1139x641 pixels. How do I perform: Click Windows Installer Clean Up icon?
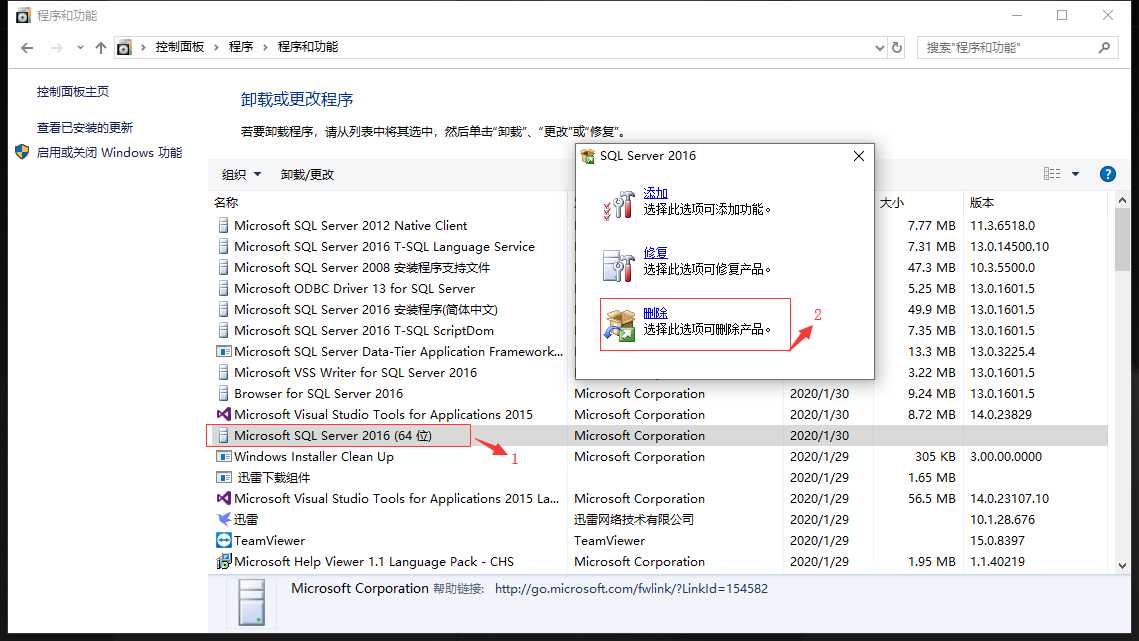coord(224,456)
